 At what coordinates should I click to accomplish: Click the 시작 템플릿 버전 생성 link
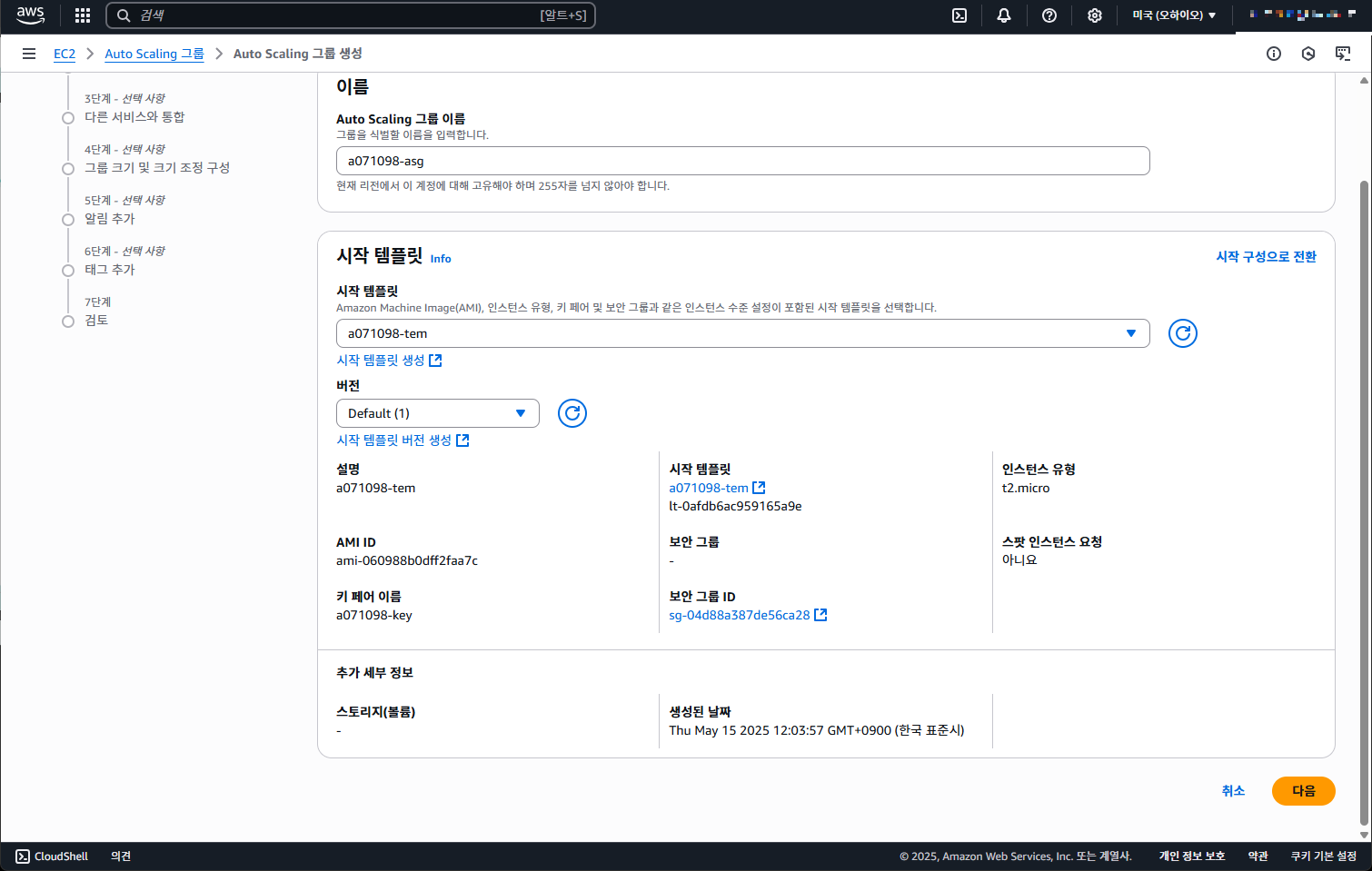394,440
